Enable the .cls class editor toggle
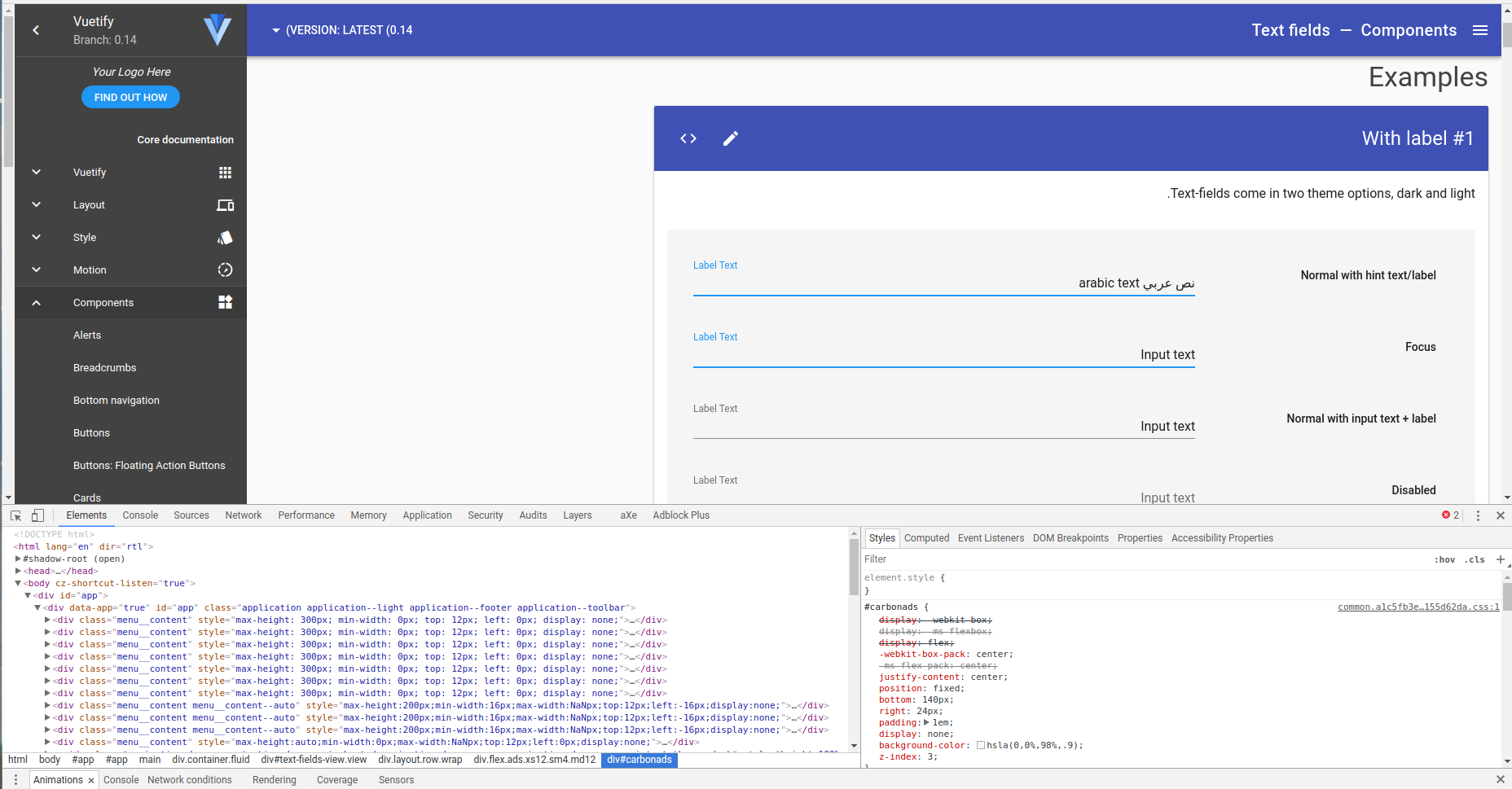 (1475, 559)
